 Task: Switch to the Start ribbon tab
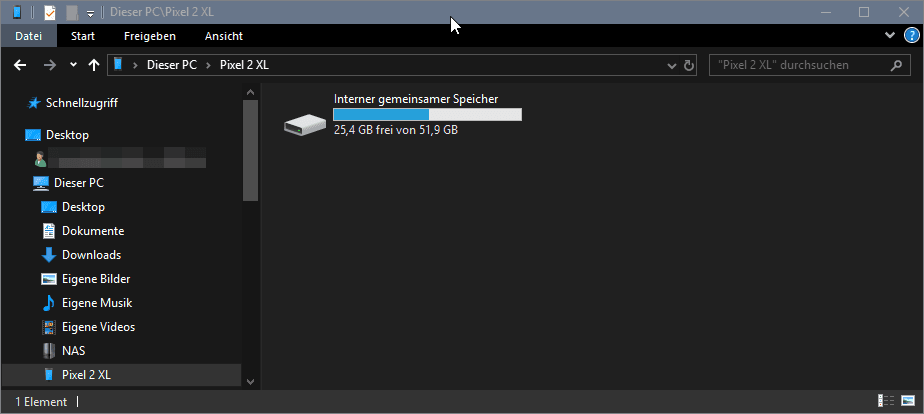click(x=83, y=36)
